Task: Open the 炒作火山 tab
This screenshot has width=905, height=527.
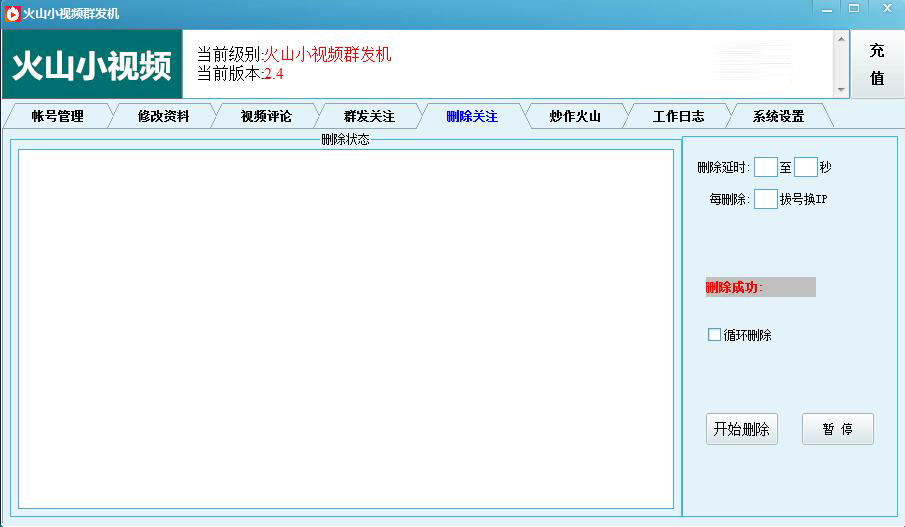Action: click(575, 116)
